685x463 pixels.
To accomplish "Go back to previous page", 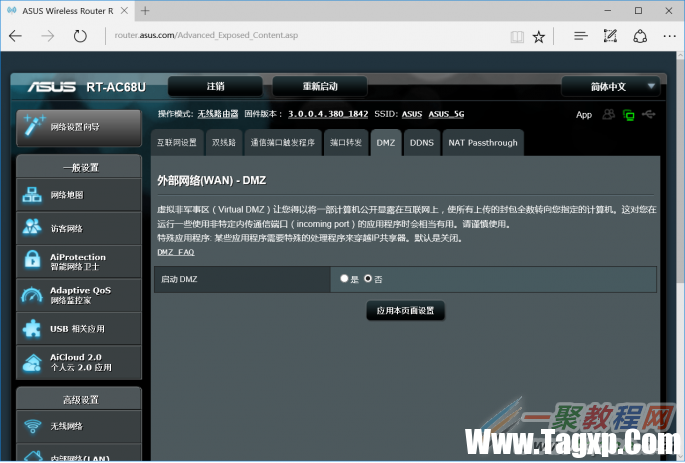I will [15, 36].
